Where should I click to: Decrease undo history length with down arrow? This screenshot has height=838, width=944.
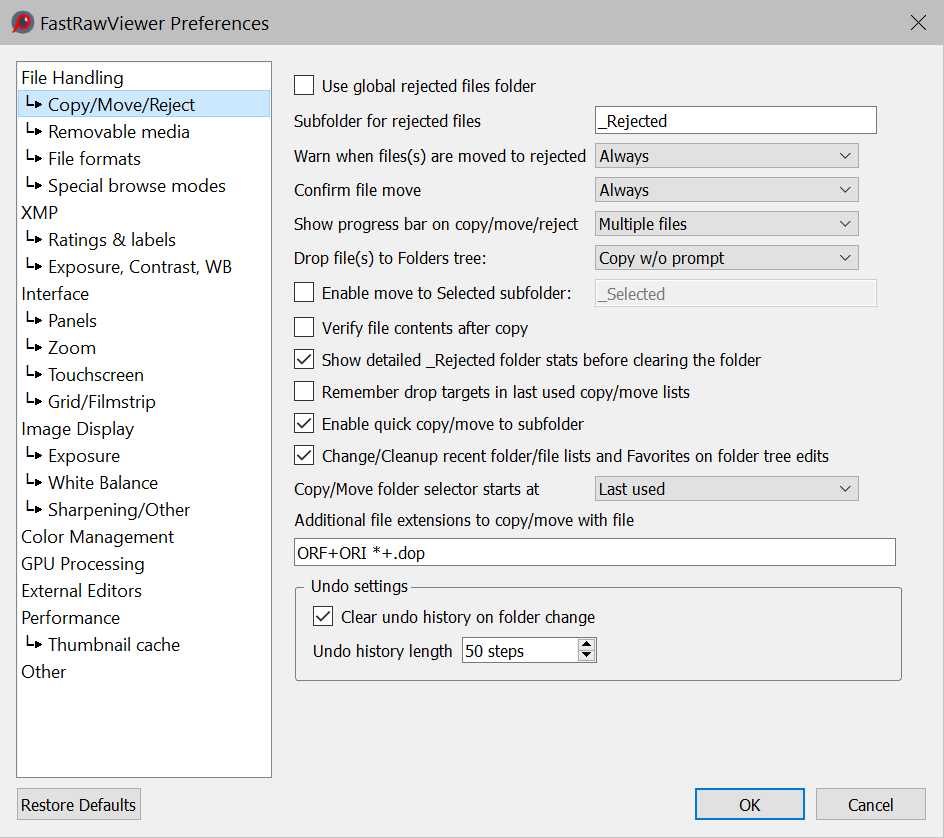(587, 657)
